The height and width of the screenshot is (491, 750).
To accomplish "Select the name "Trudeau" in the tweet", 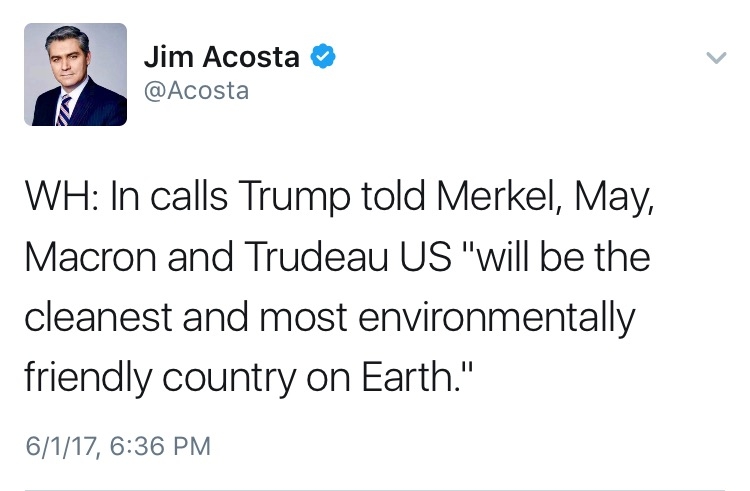I will pyautogui.click(x=316, y=257).
